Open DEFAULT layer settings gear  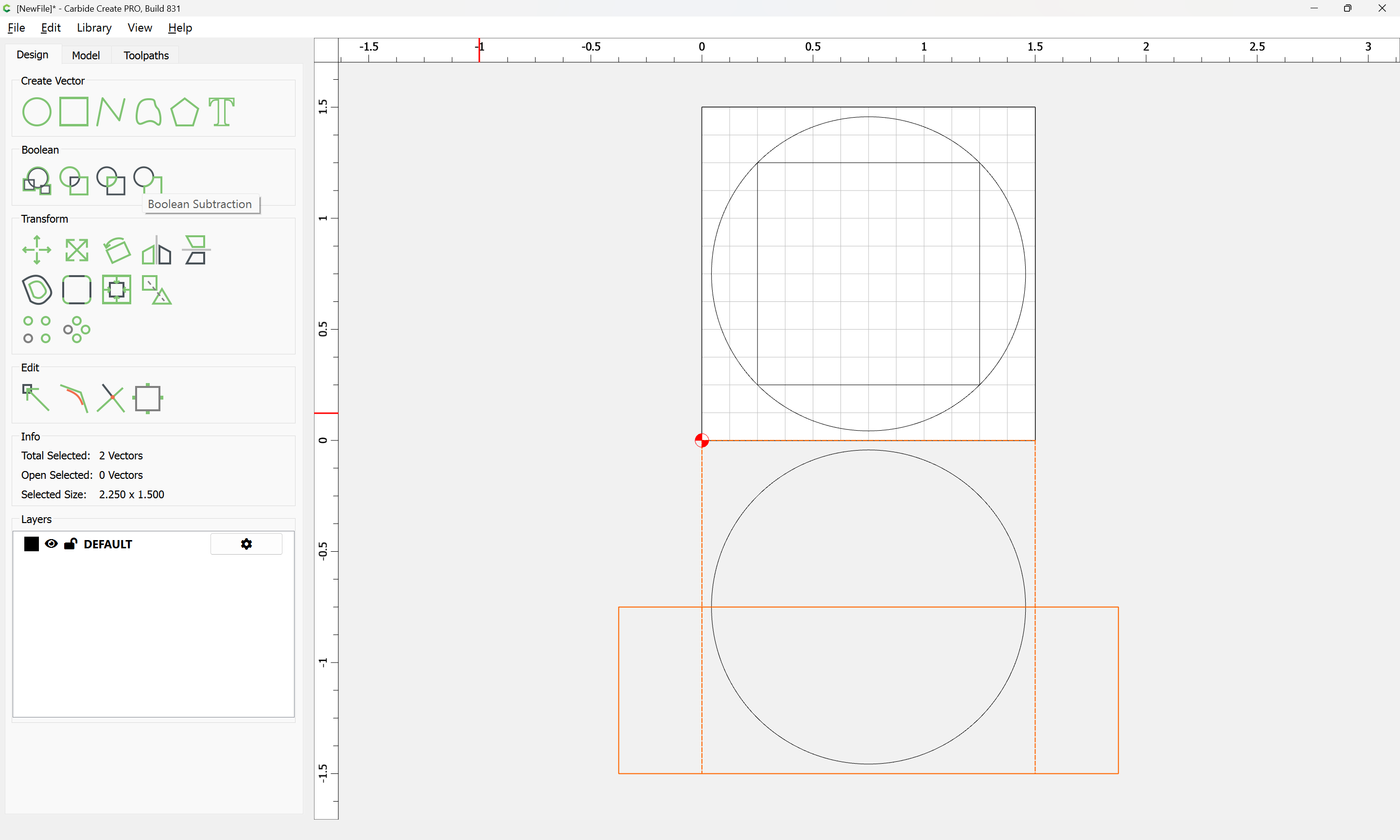(x=246, y=544)
